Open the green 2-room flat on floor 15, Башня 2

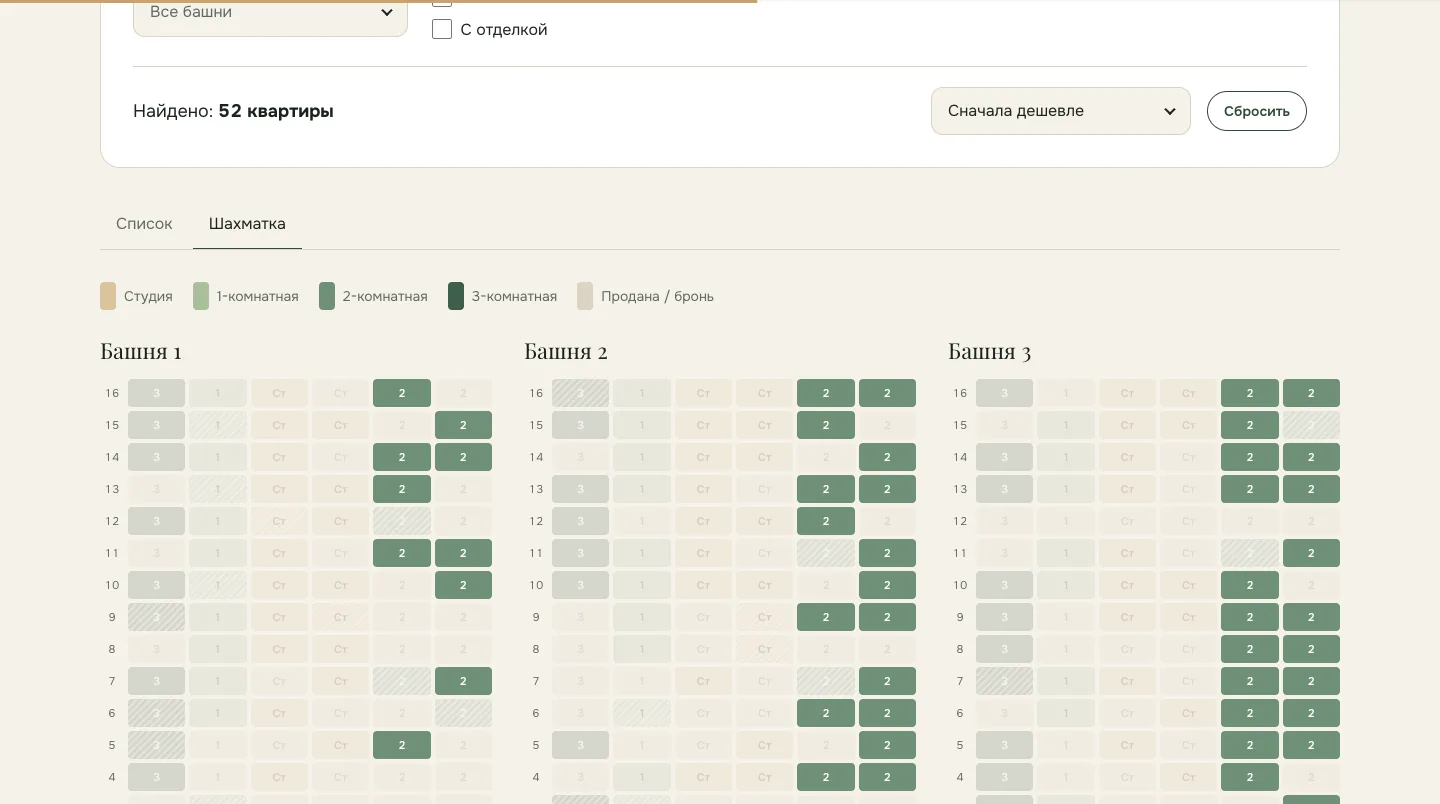pos(826,425)
